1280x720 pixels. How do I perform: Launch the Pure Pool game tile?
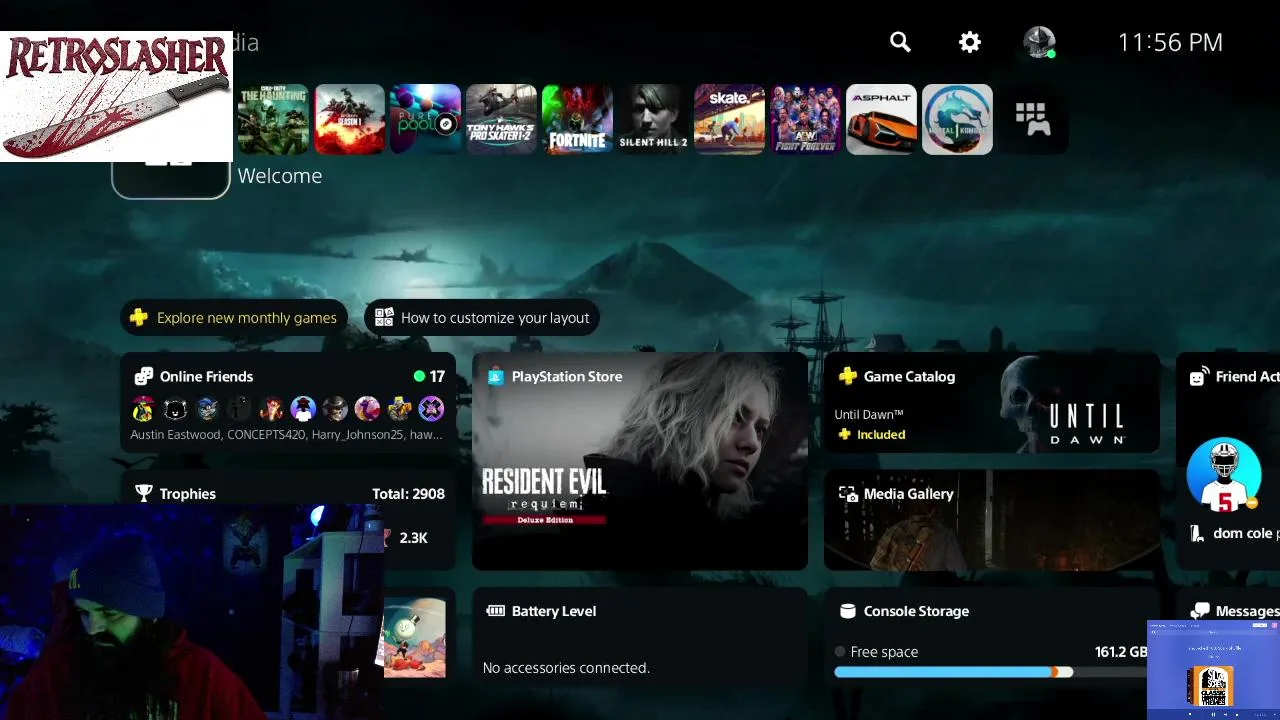tap(425, 119)
